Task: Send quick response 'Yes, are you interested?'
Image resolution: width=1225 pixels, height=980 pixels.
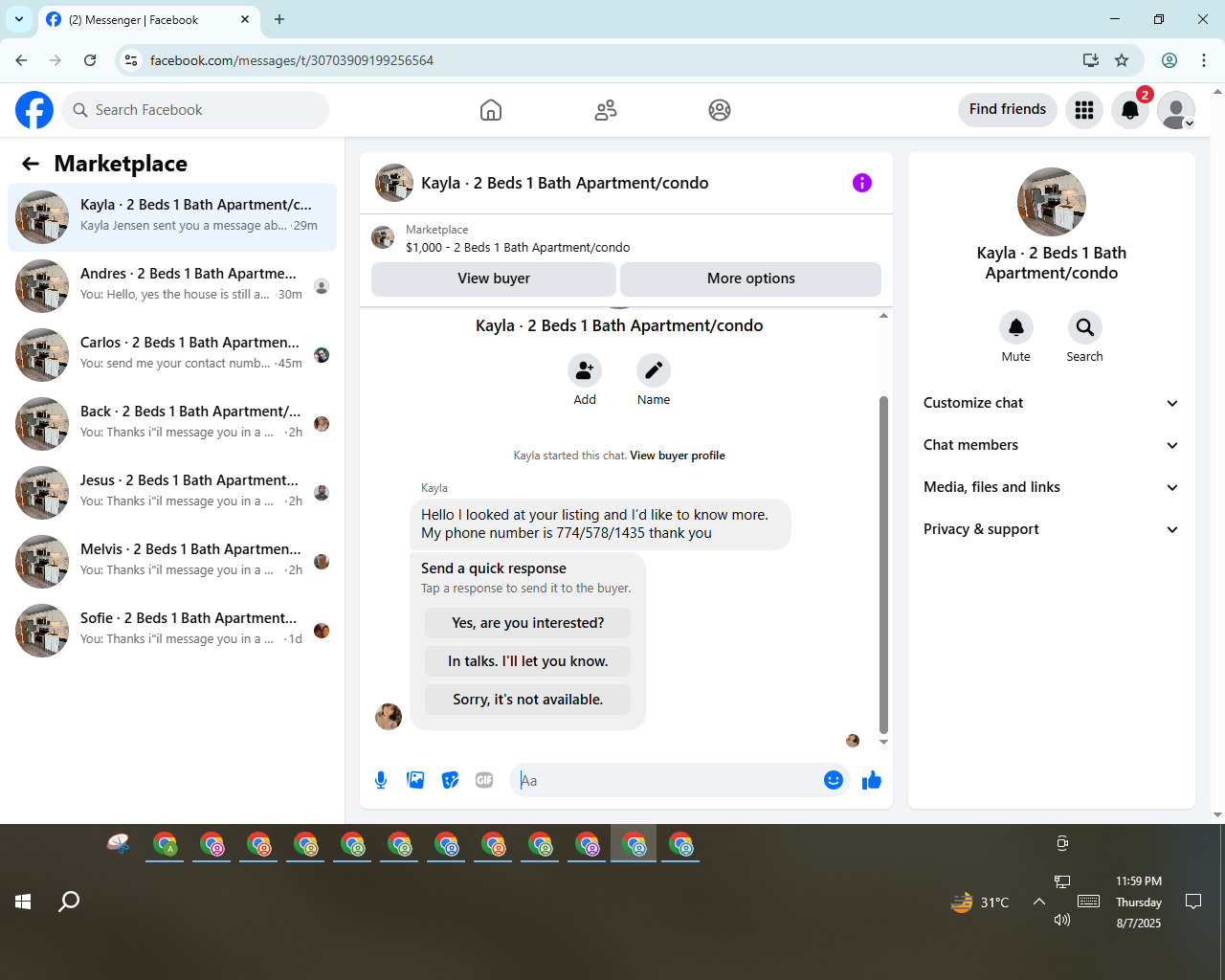Action: pyautogui.click(x=528, y=623)
